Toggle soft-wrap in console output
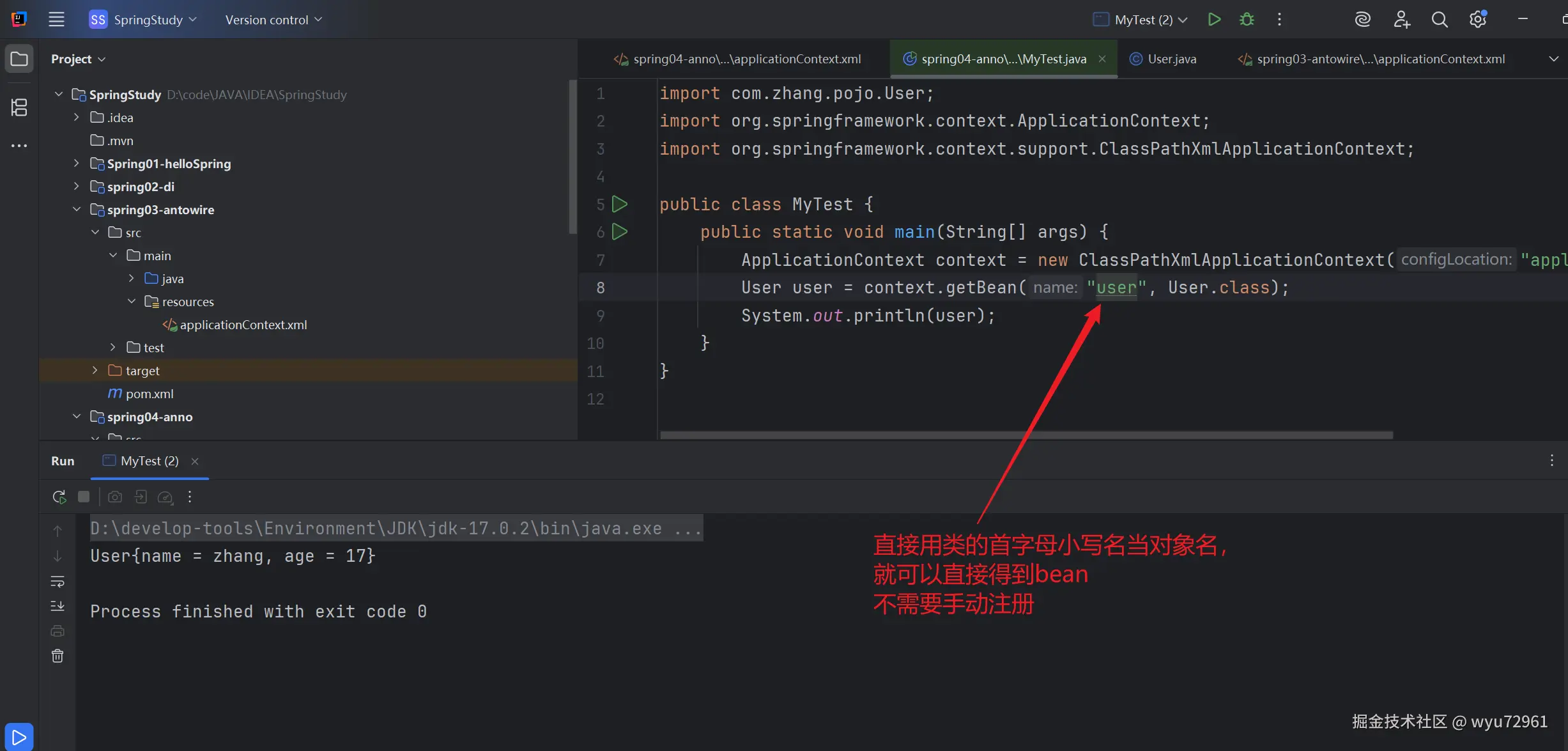 click(58, 582)
